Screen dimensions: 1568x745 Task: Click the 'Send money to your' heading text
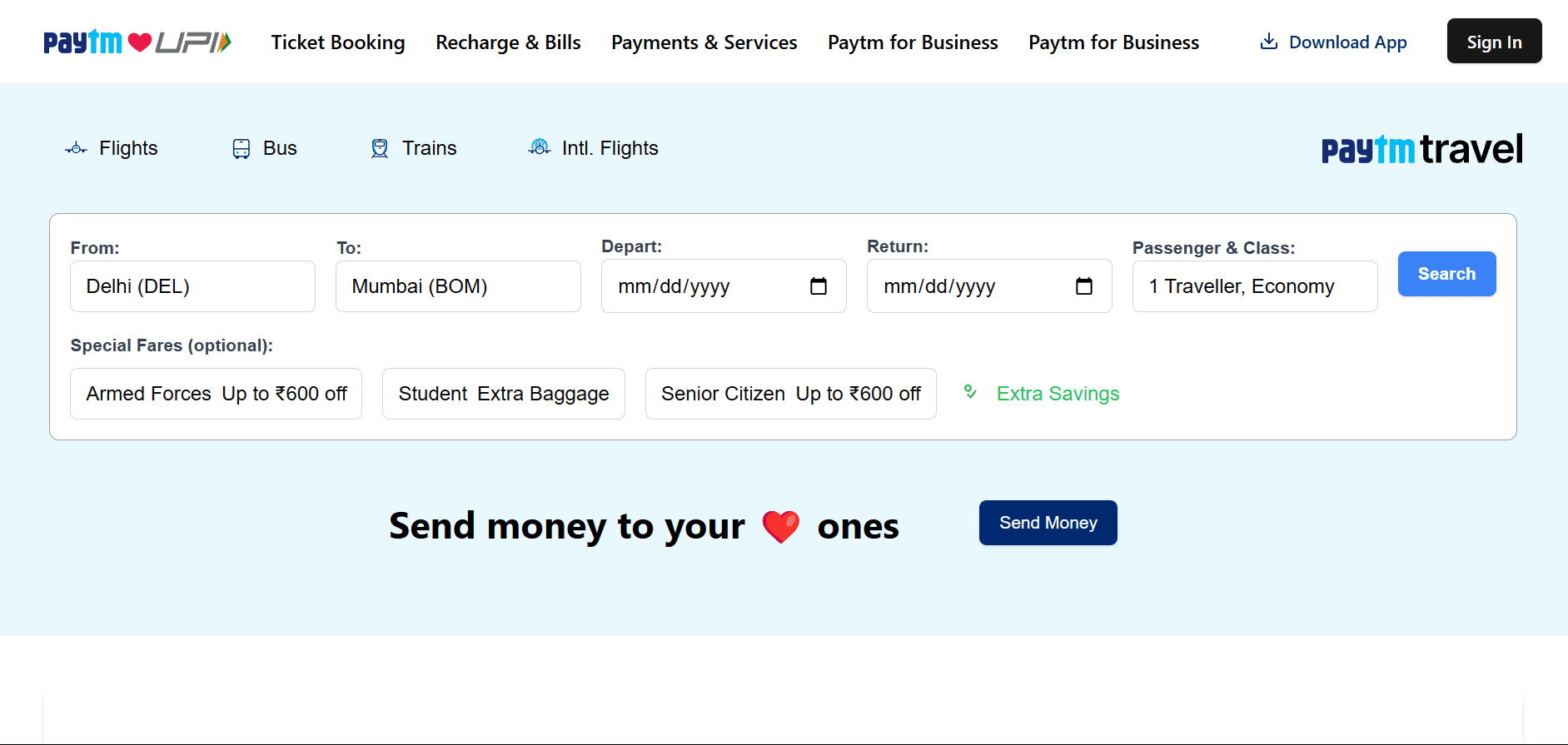pyautogui.click(x=567, y=526)
